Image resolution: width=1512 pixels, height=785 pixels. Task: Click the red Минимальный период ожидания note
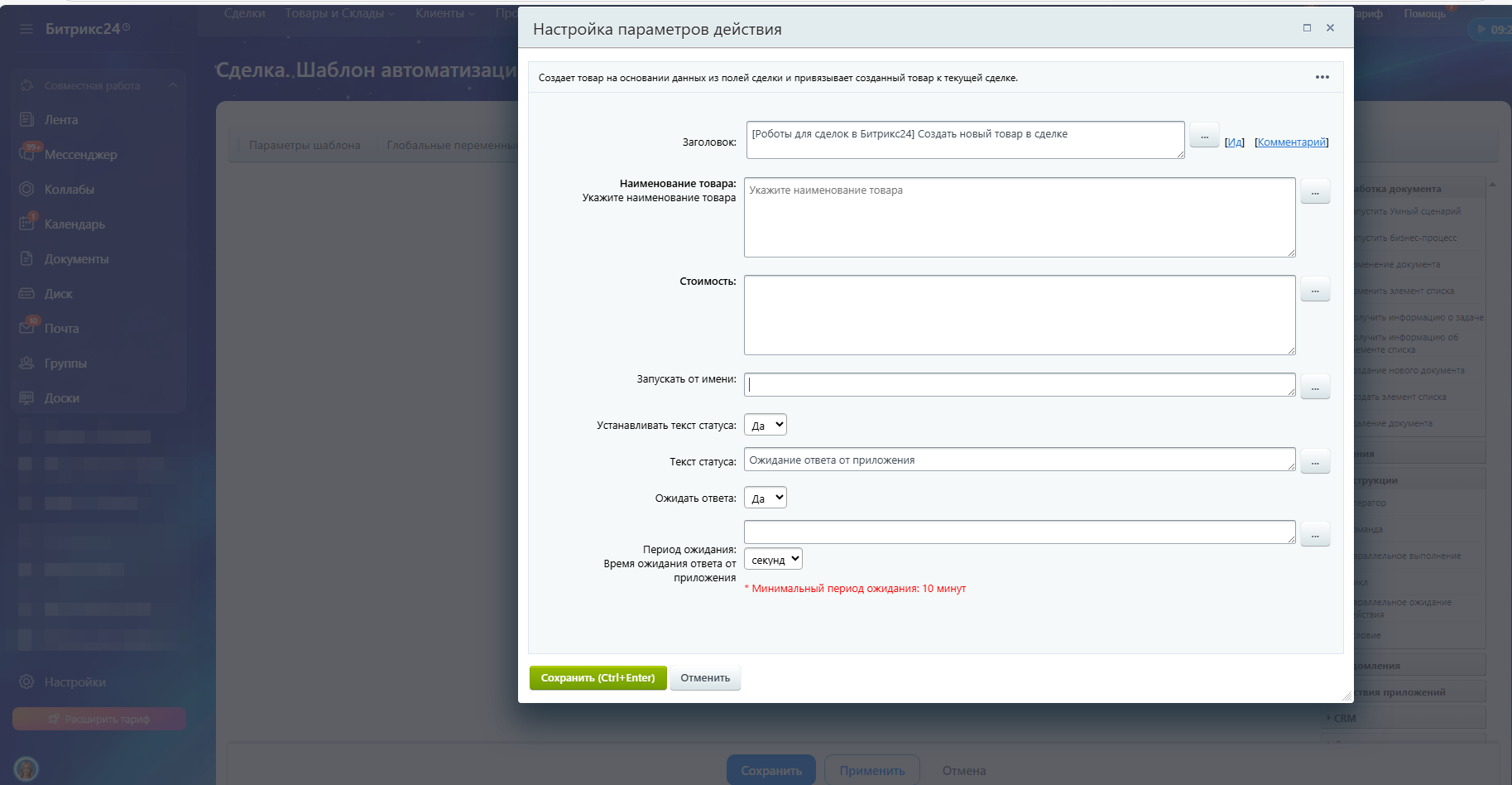(x=856, y=589)
